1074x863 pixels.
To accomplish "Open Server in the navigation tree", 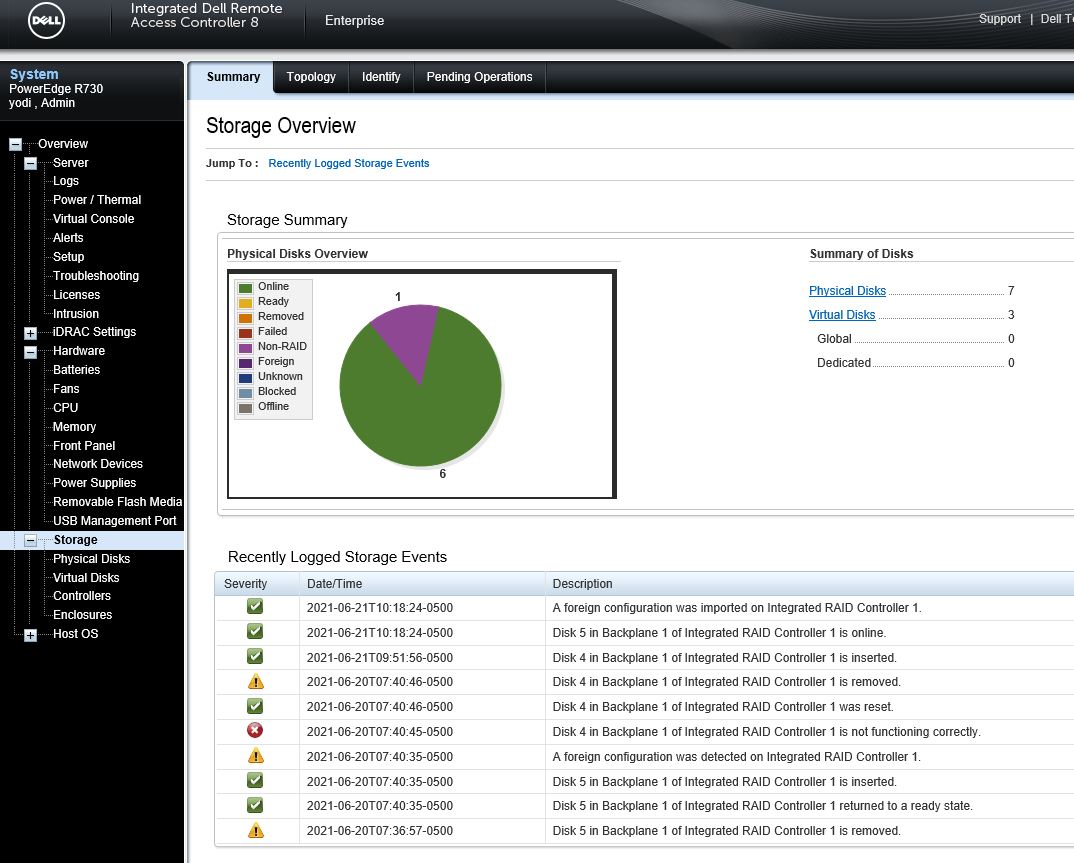I will click(71, 163).
